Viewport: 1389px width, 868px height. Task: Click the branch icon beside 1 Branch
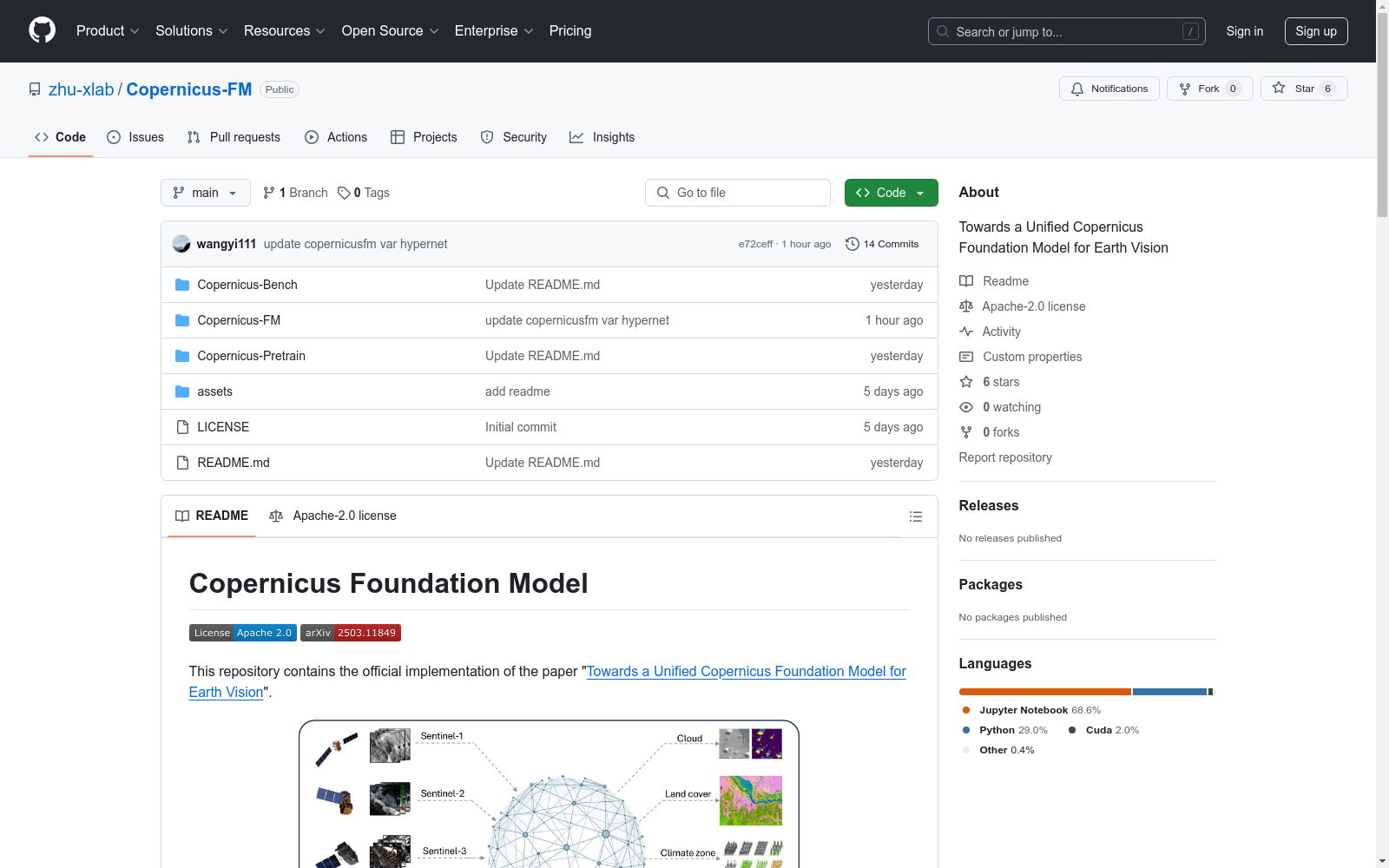pos(269,193)
